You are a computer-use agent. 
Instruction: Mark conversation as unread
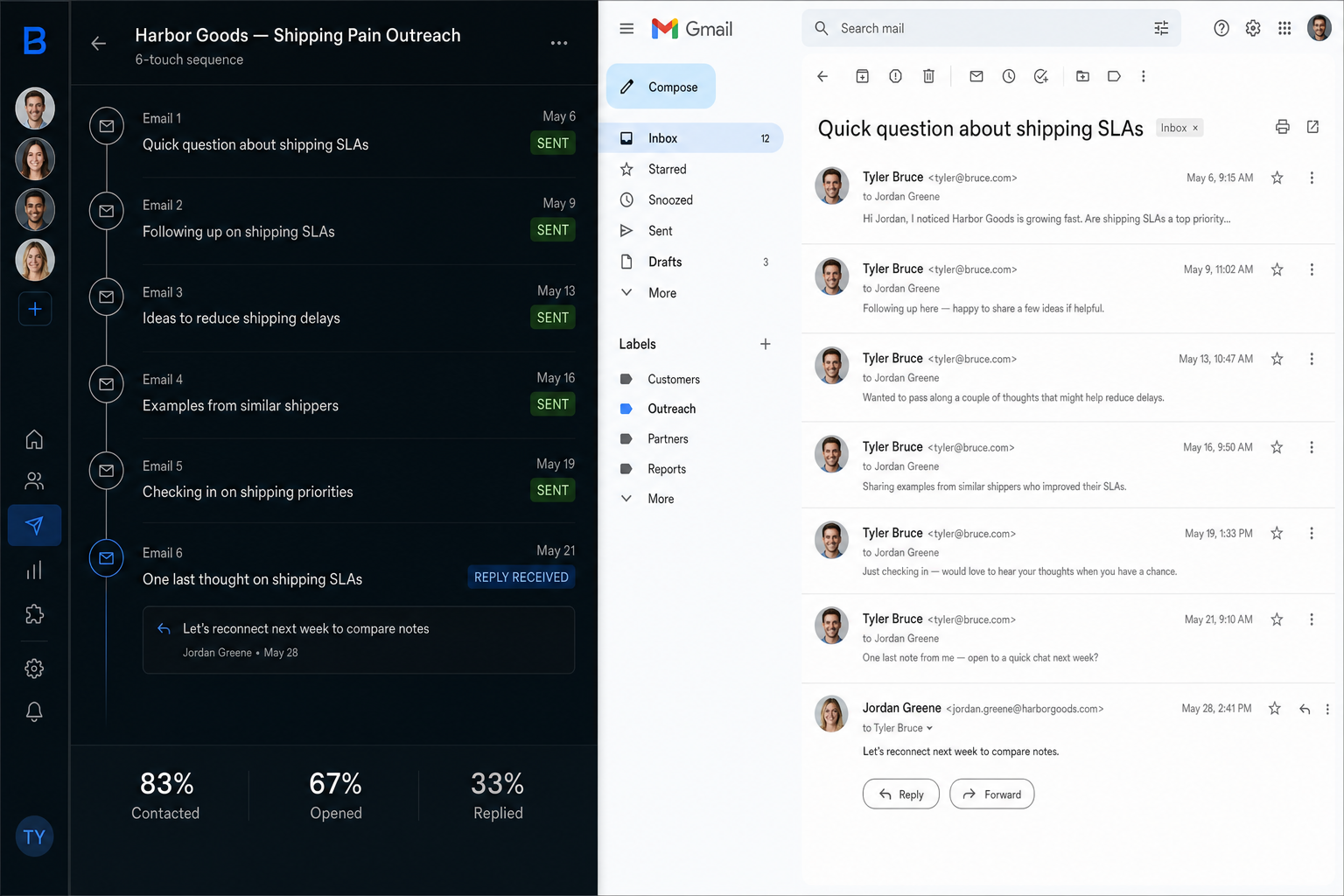click(x=976, y=76)
